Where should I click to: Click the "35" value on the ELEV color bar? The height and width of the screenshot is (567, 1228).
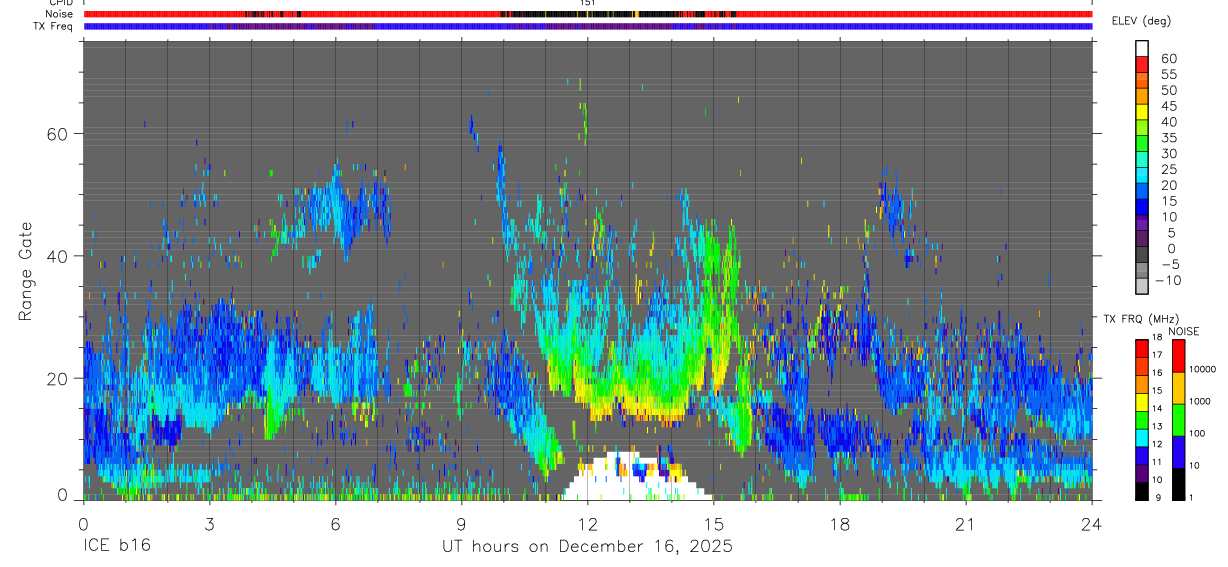(x=1169, y=138)
